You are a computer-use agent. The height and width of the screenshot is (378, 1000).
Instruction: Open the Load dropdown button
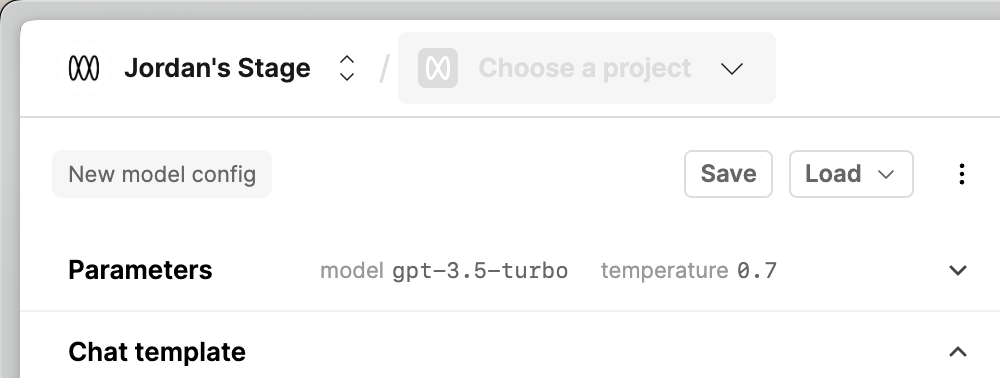[x=851, y=174]
